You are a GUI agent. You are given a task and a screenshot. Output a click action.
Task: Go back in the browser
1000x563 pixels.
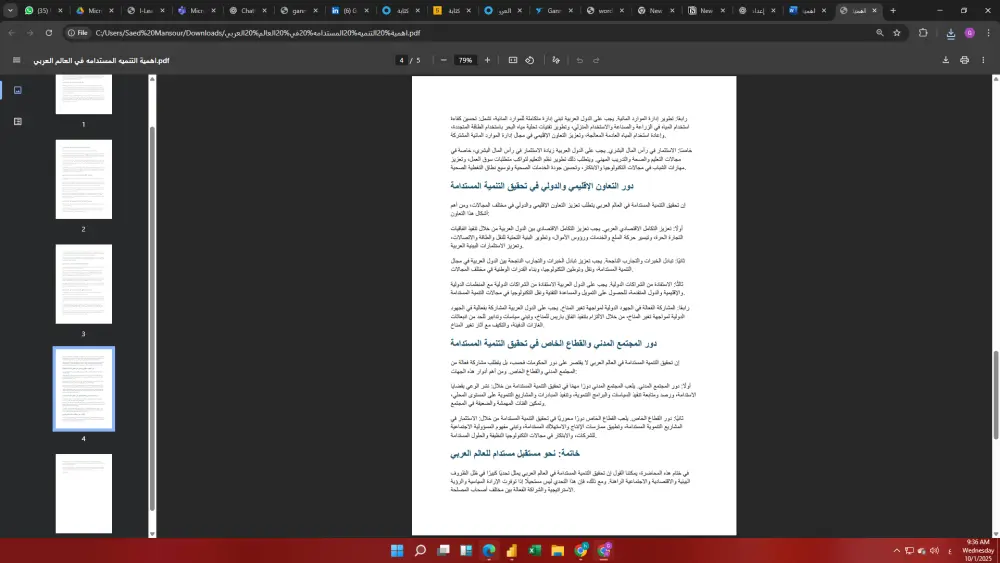tap(11, 33)
